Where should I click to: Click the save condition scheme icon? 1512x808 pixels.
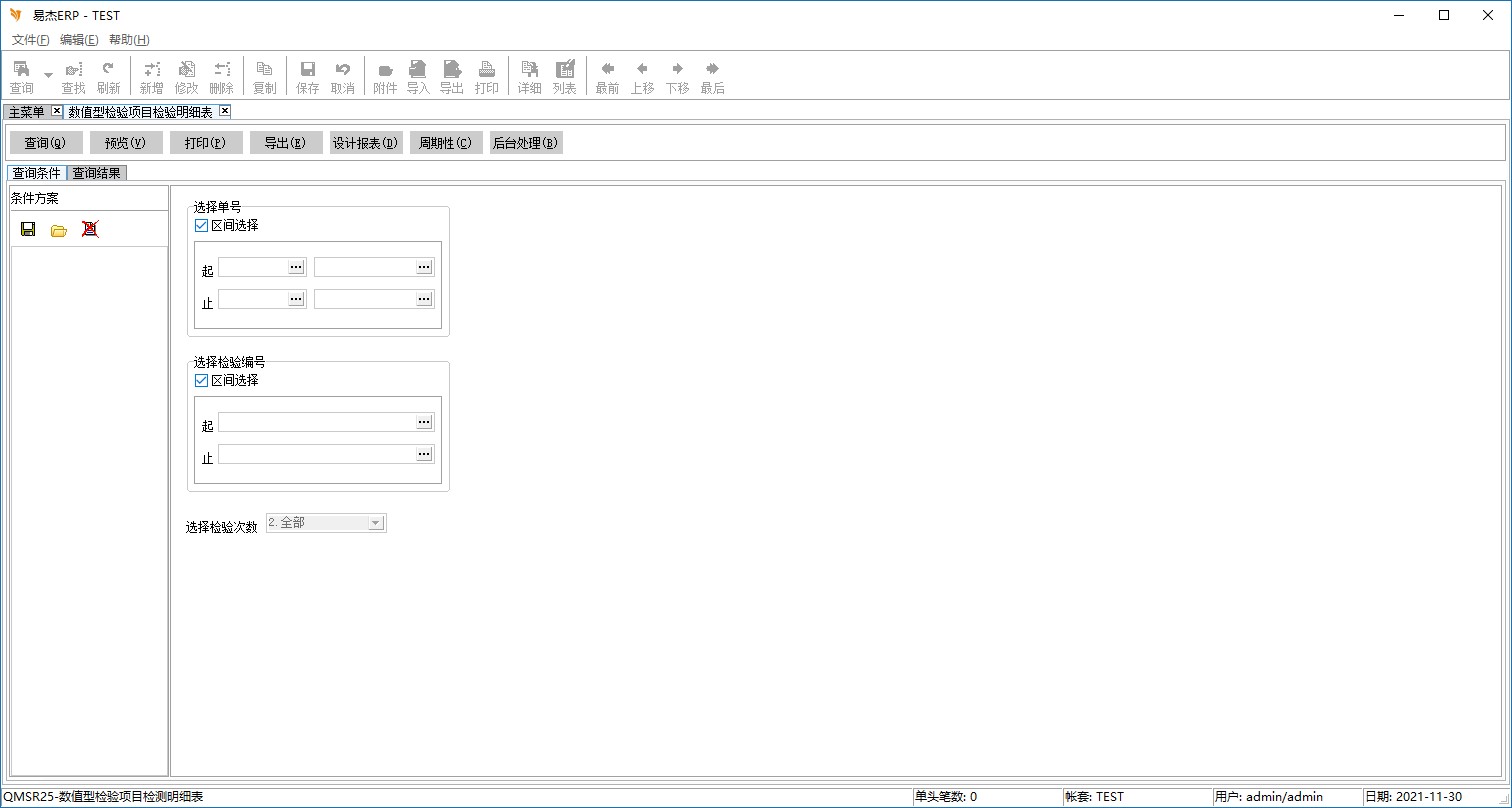click(28, 229)
